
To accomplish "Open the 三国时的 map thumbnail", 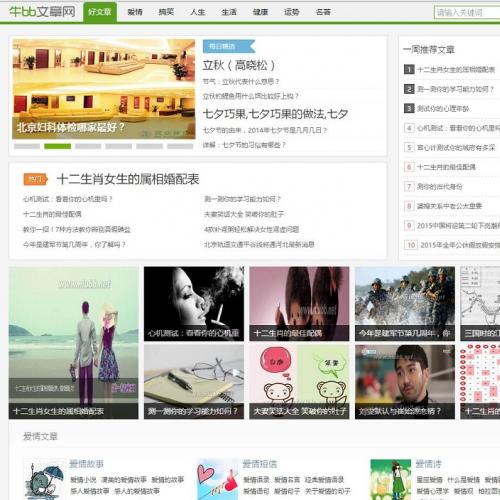I will (480, 304).
